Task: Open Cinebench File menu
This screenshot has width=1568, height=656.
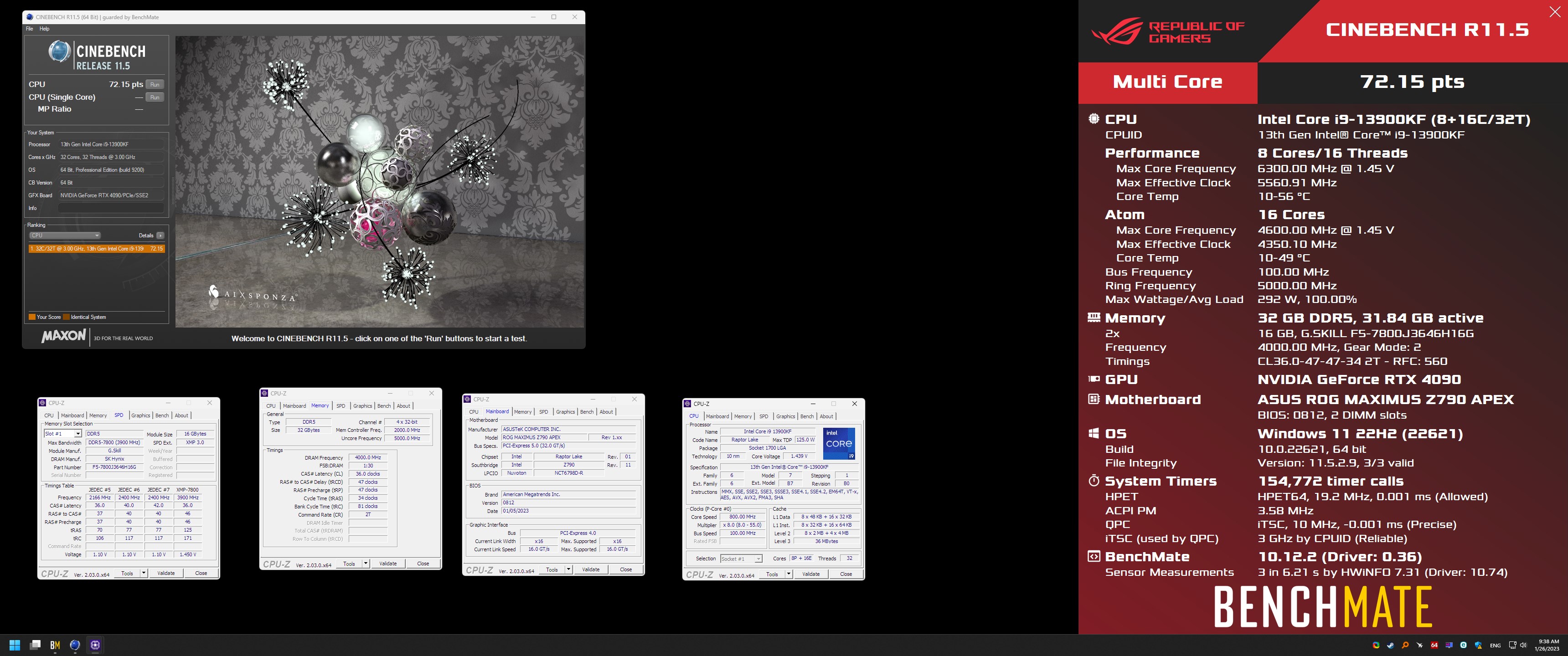Action: coord(29,29)
